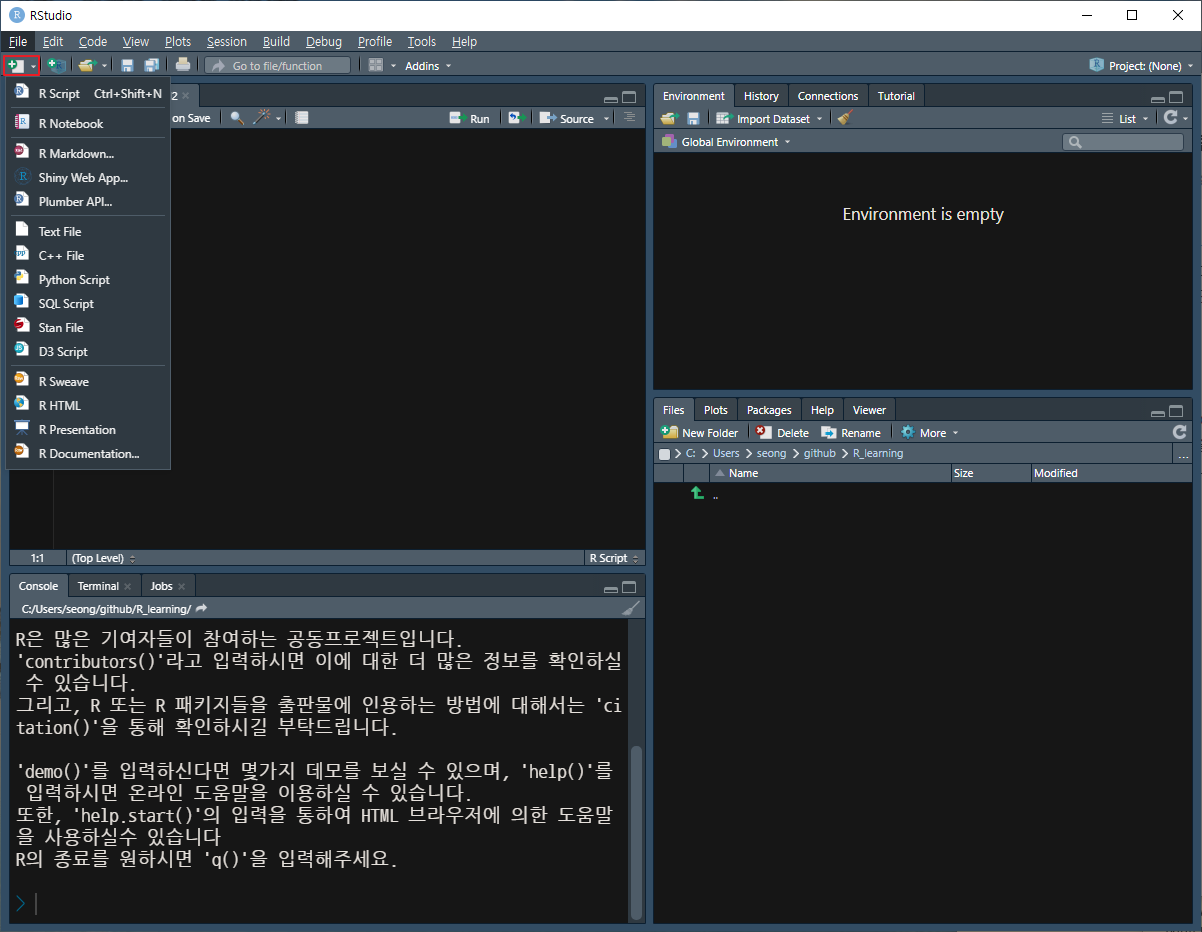Click the Go to file/function field
Image resolution: width=1202 pixels, height=932 pixels.
tap(278, 65)
